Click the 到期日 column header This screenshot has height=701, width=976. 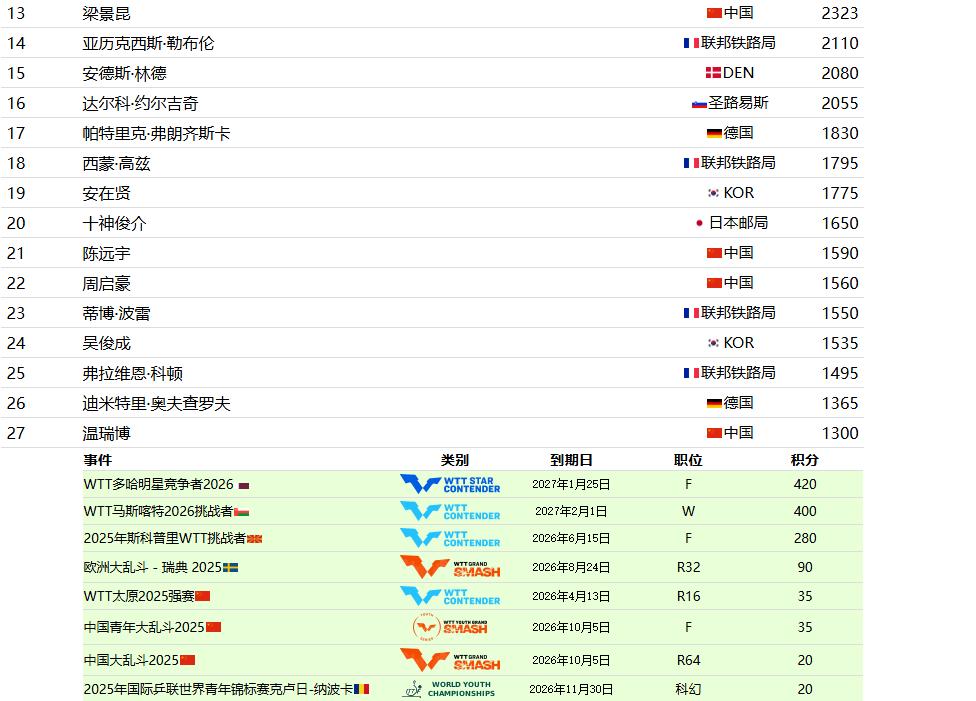point(571,460)
